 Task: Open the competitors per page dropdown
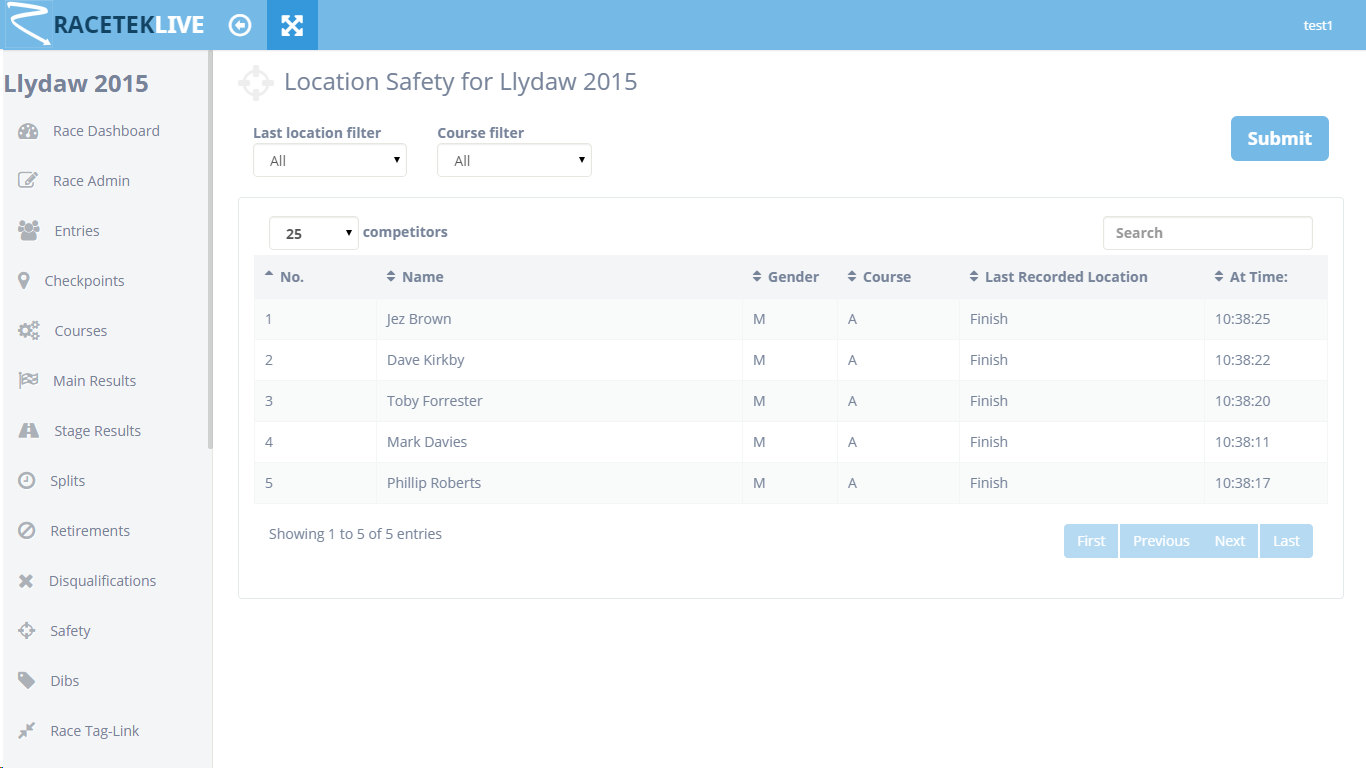tap(314, 233)
